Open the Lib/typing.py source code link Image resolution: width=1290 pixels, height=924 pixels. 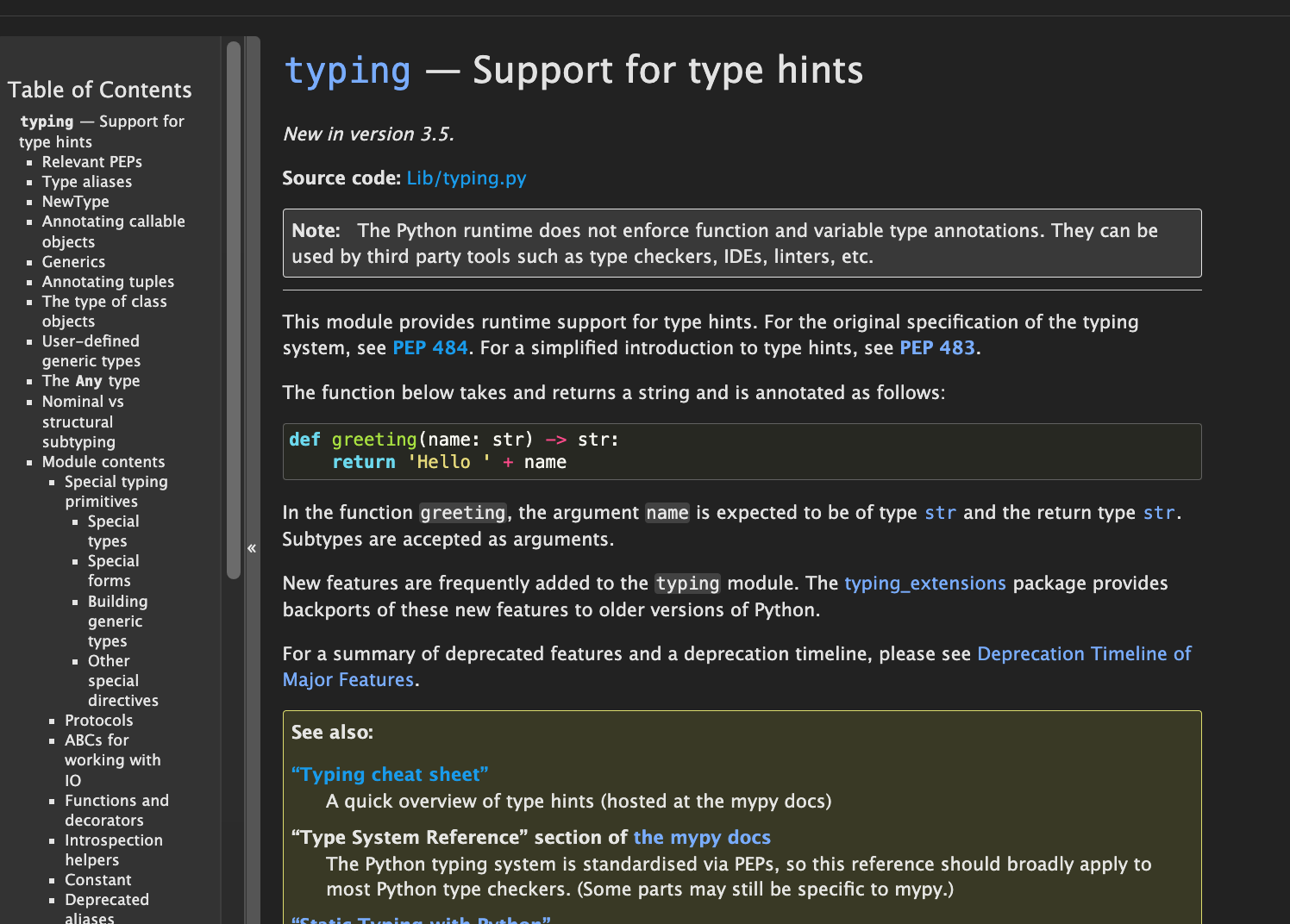point(466,178)
